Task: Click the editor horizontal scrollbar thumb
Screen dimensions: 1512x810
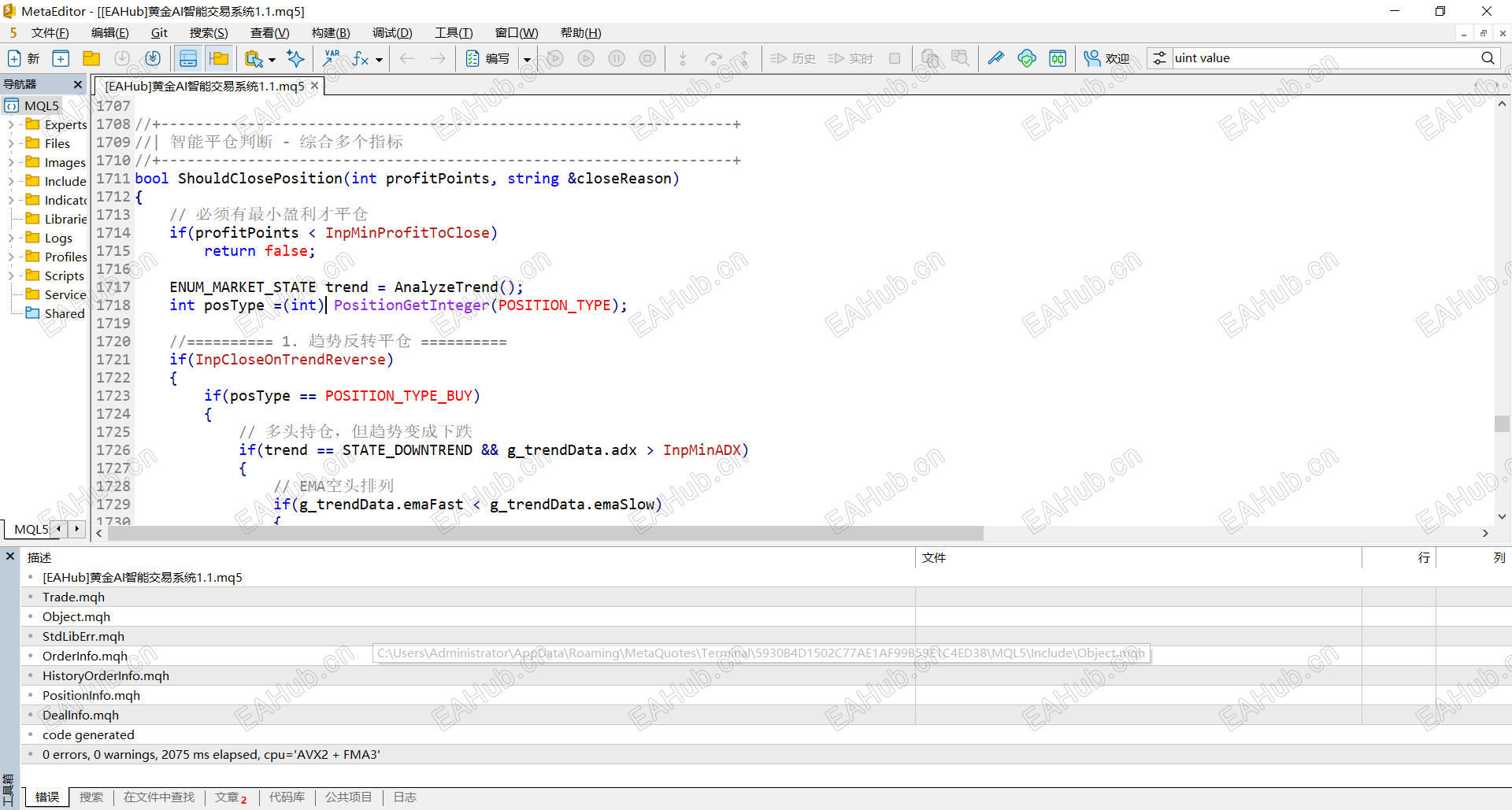Action: tap(546, 533)
